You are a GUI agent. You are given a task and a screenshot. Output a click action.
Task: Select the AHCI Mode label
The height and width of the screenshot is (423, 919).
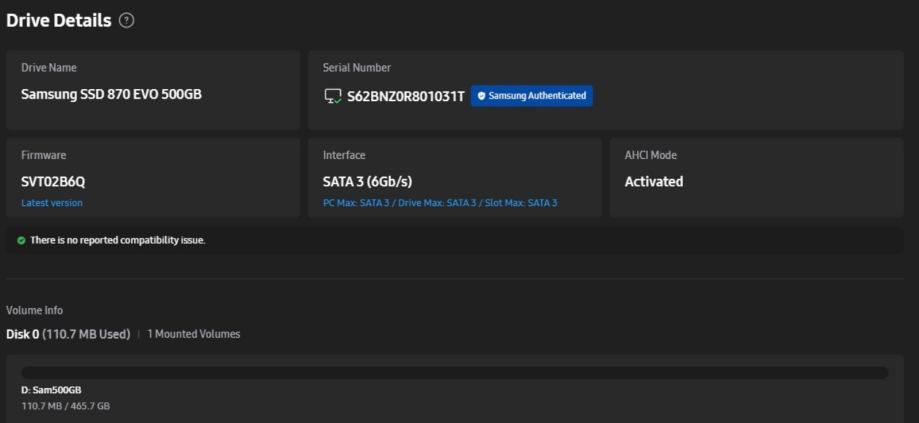point(651,155)
